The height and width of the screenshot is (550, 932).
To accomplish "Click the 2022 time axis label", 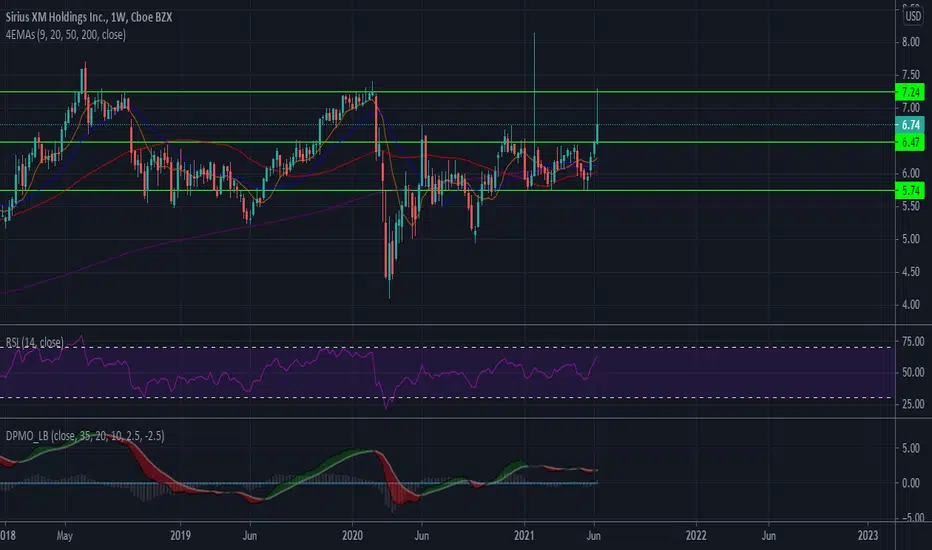I will tap(696, 536).
